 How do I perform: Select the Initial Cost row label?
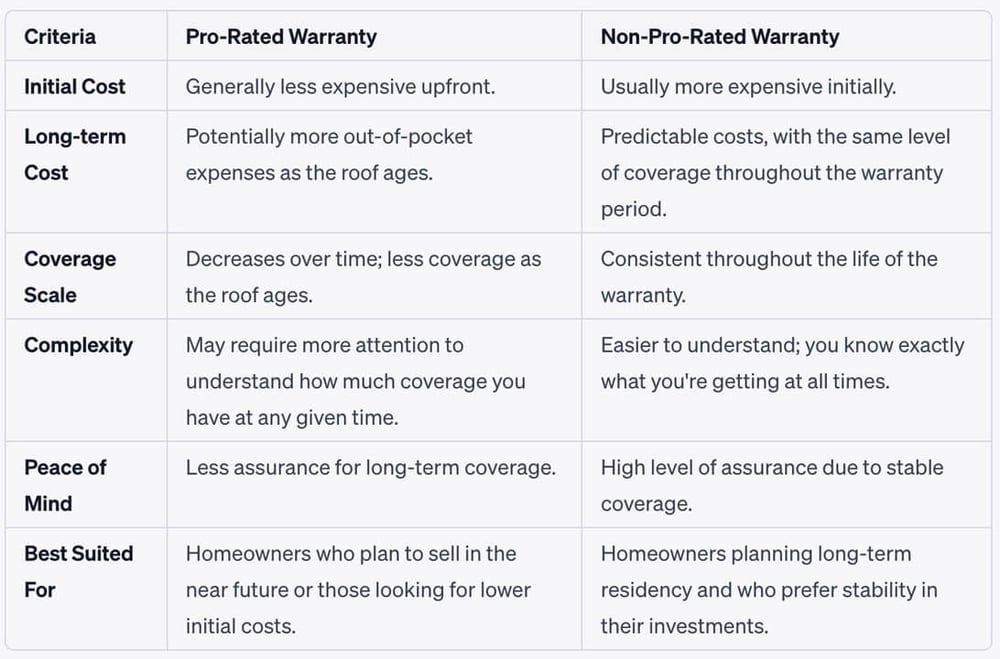75,86
